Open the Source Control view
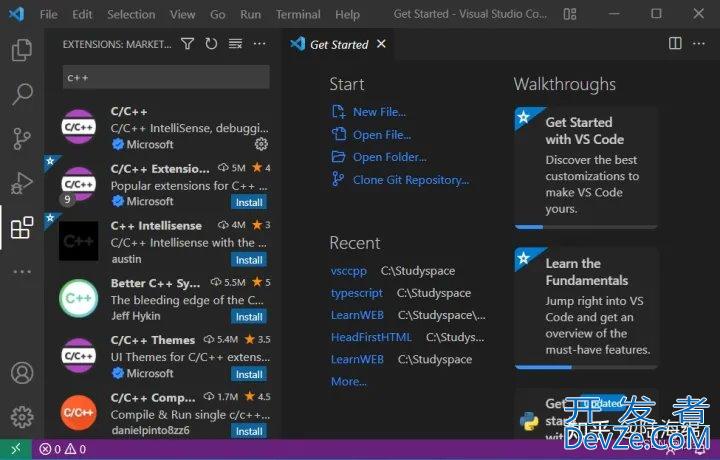This screenshot has width=720, height=460. click(x=22, y=138)
